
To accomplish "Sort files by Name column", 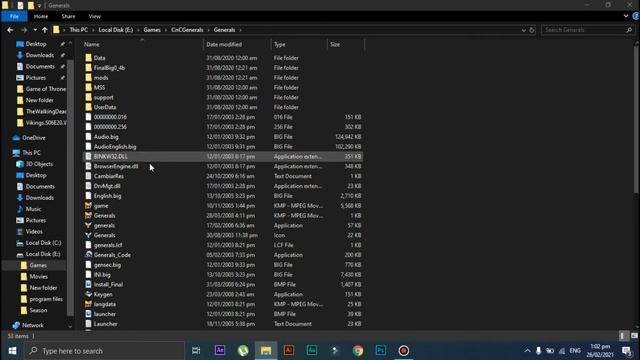I will pyautogui.click(x=92, y=44).
